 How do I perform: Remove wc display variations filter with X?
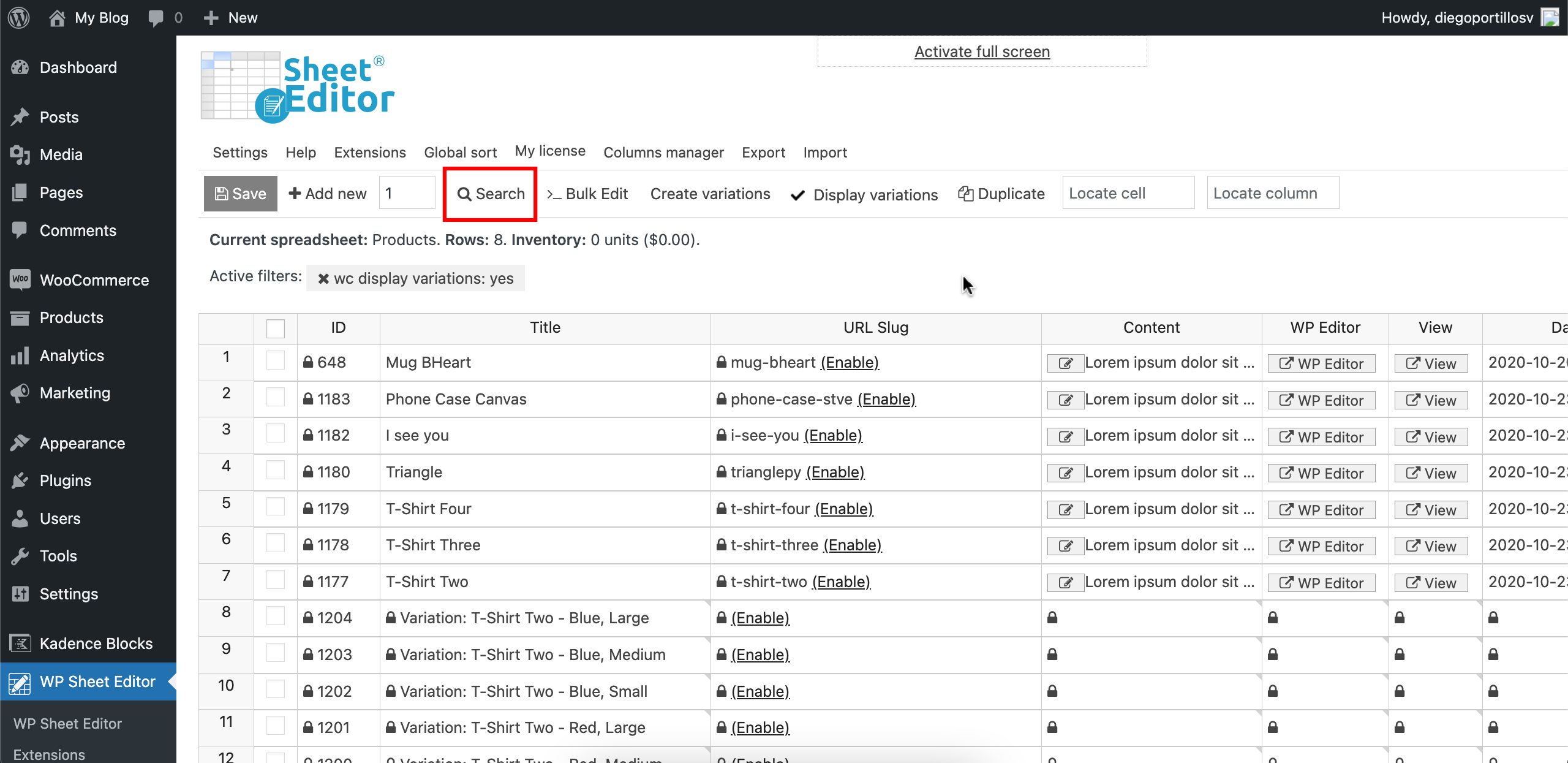tap(323, 278)
